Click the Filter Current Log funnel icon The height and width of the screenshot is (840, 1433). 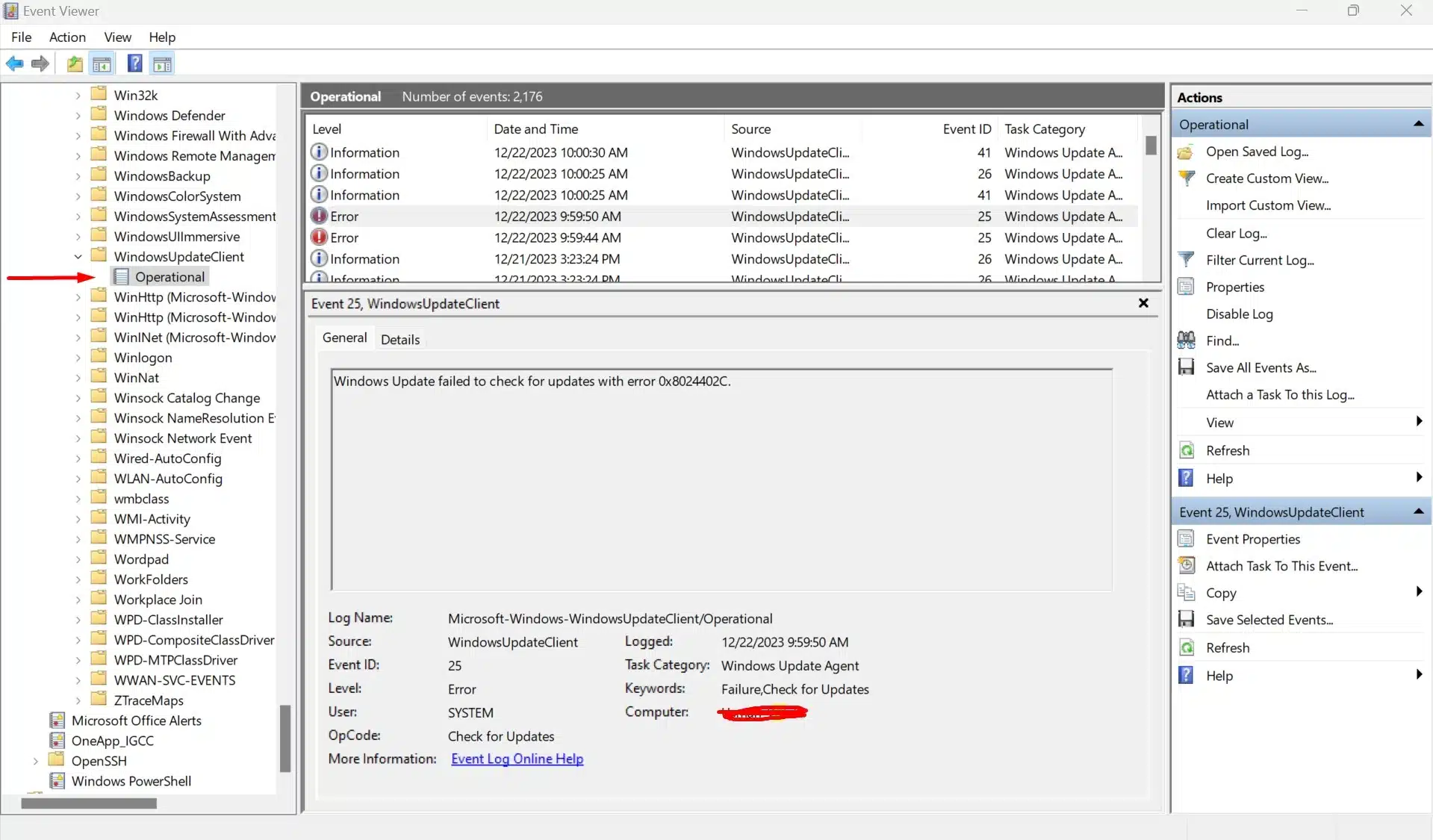point(1187,259)
